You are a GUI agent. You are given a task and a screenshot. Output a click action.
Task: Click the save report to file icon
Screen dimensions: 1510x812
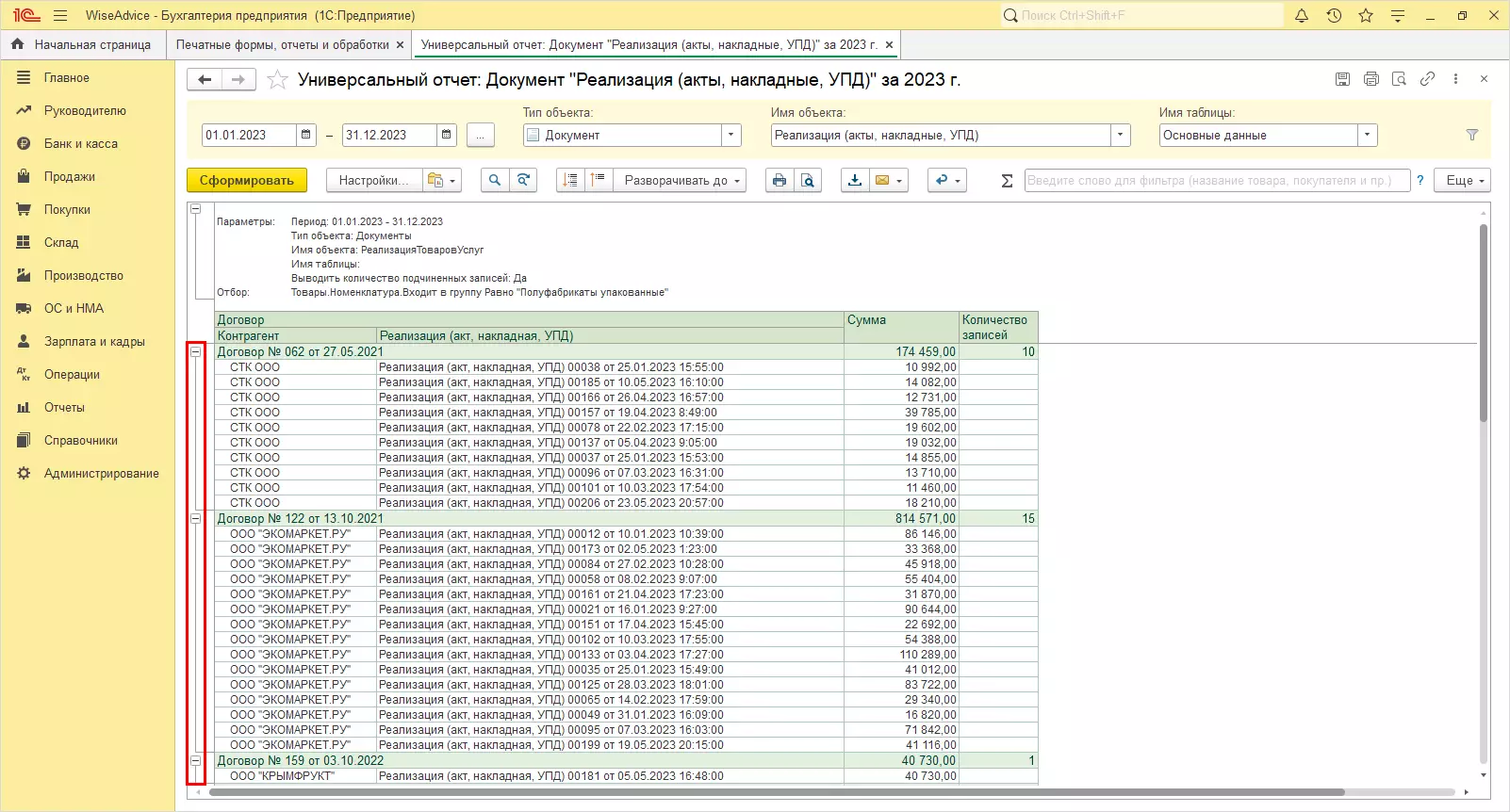pos(854,181)
